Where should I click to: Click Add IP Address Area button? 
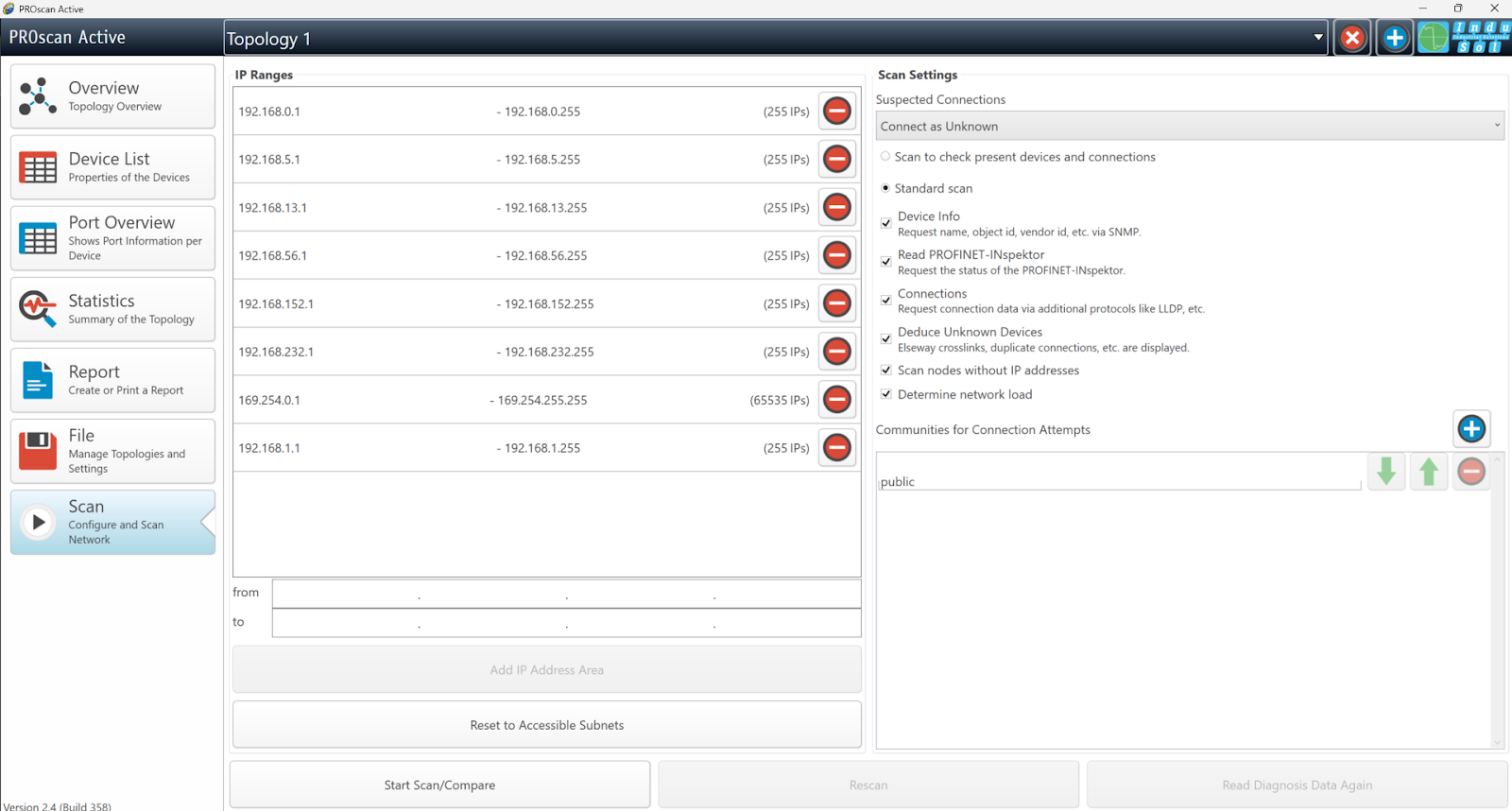click(547, 670)
